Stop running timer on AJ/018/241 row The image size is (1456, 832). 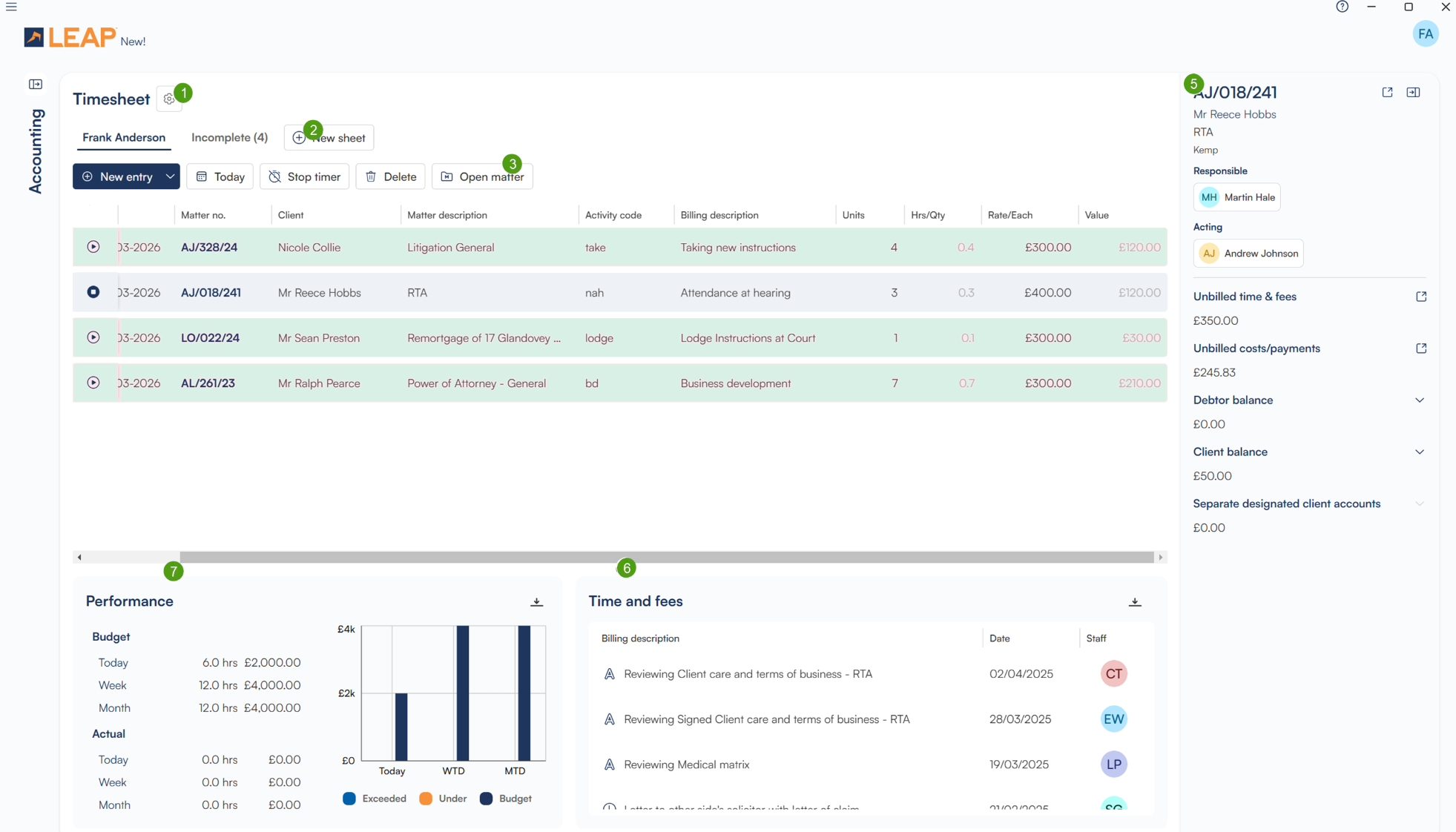(x=93, y=292)
